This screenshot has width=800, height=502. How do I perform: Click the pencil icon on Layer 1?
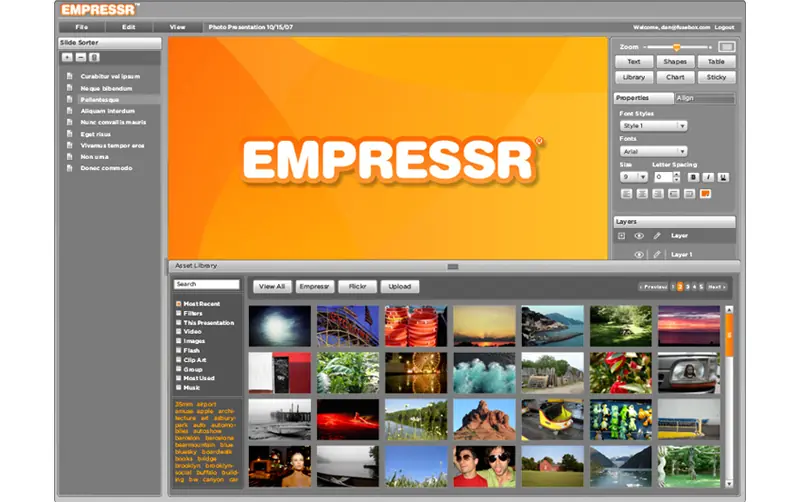click(657, 254)
